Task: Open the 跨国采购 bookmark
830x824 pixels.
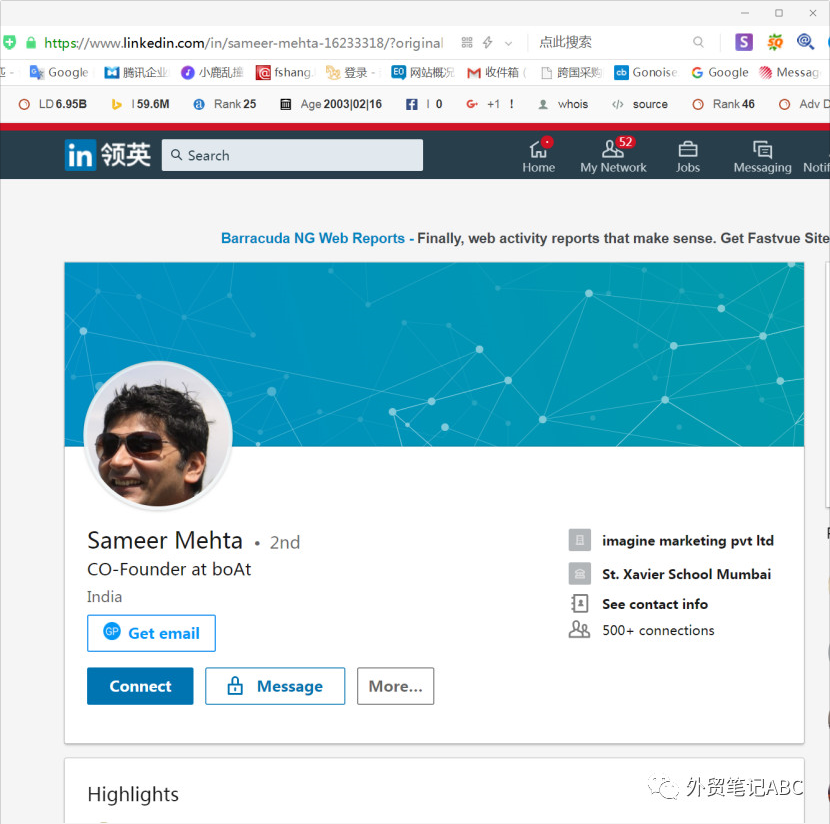Action: tap(572, 73)
